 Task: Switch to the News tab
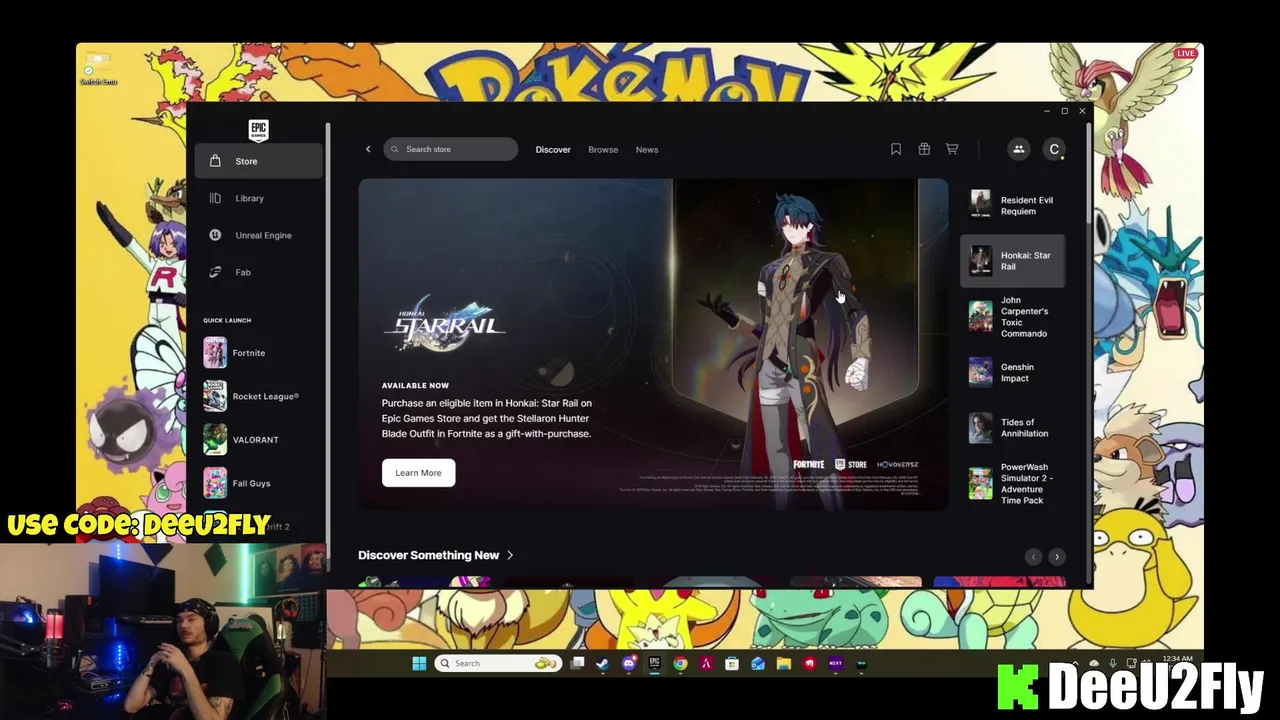point(647,149)
